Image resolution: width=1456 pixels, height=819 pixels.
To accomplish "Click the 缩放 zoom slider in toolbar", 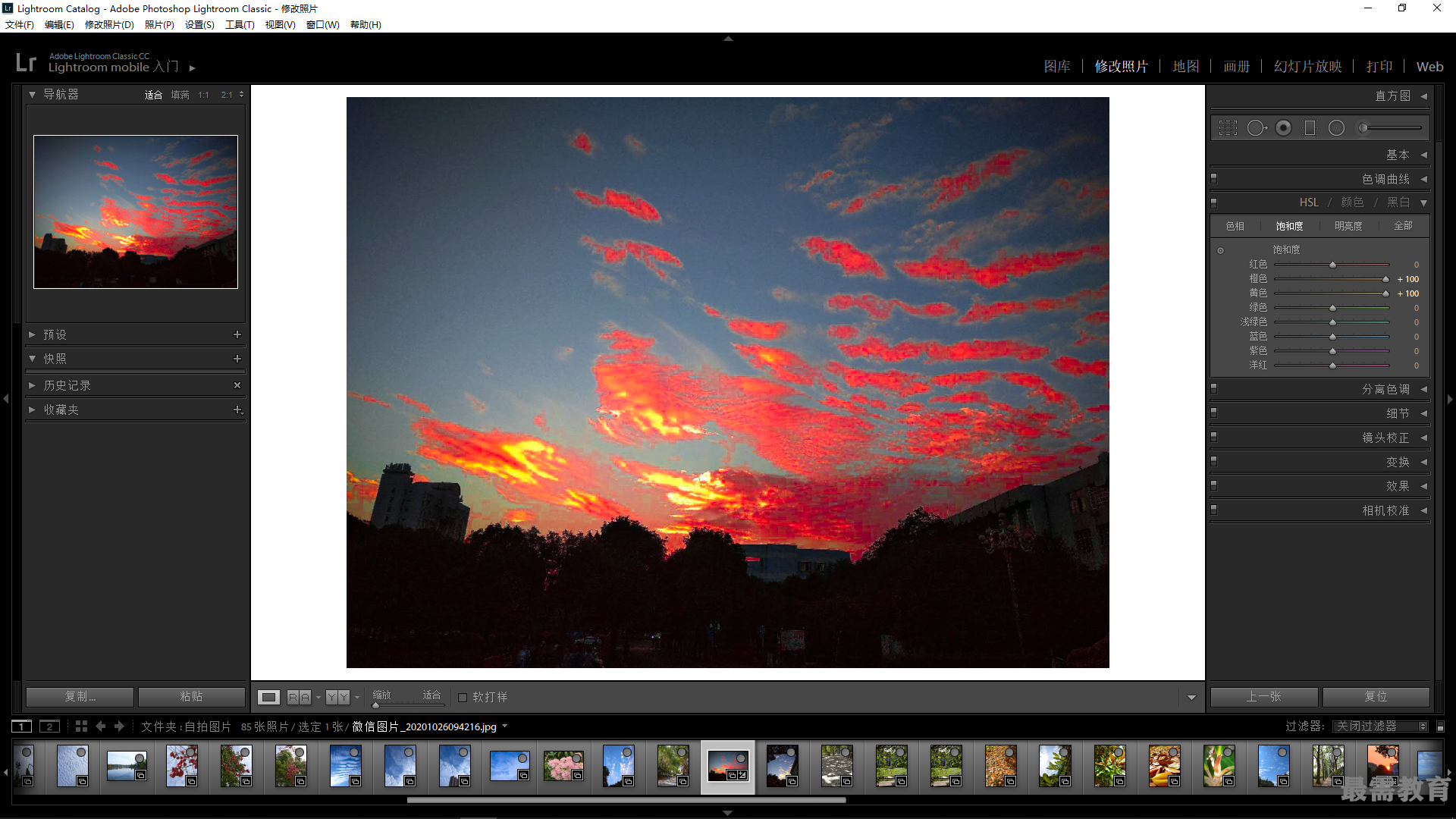I will [x=408, y=705].
